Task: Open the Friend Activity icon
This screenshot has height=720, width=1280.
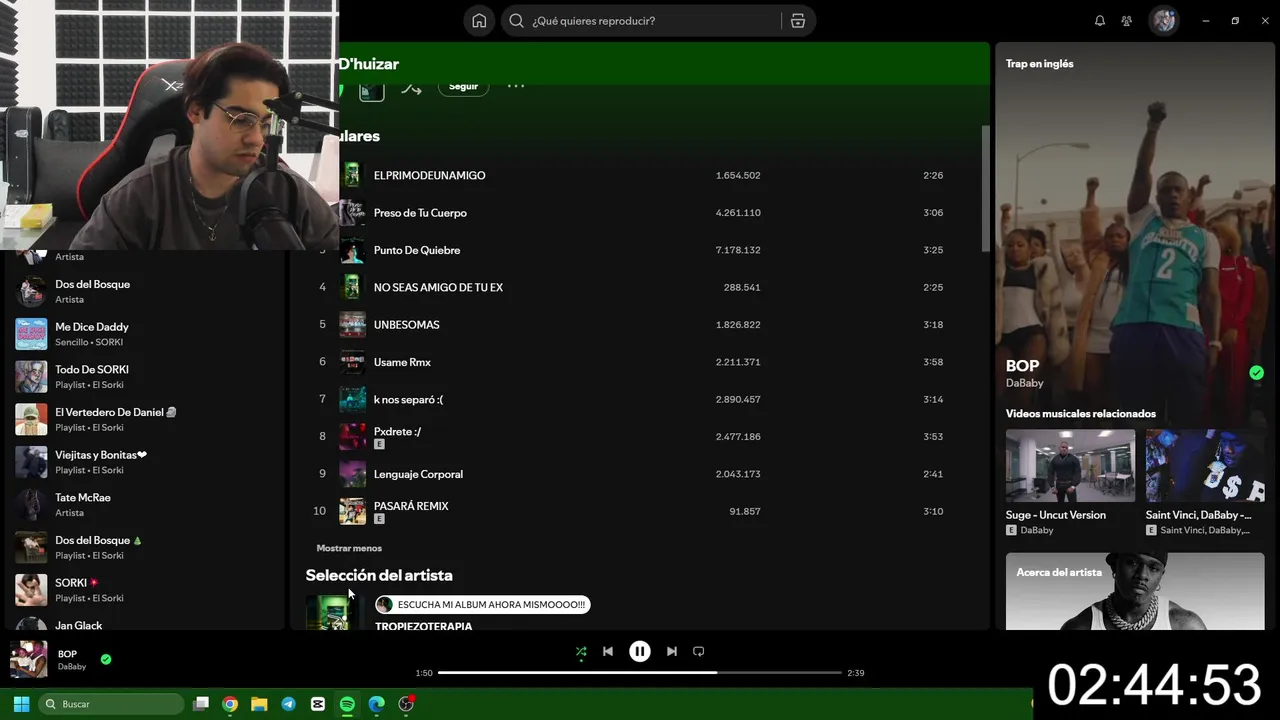Action: 1127,21
